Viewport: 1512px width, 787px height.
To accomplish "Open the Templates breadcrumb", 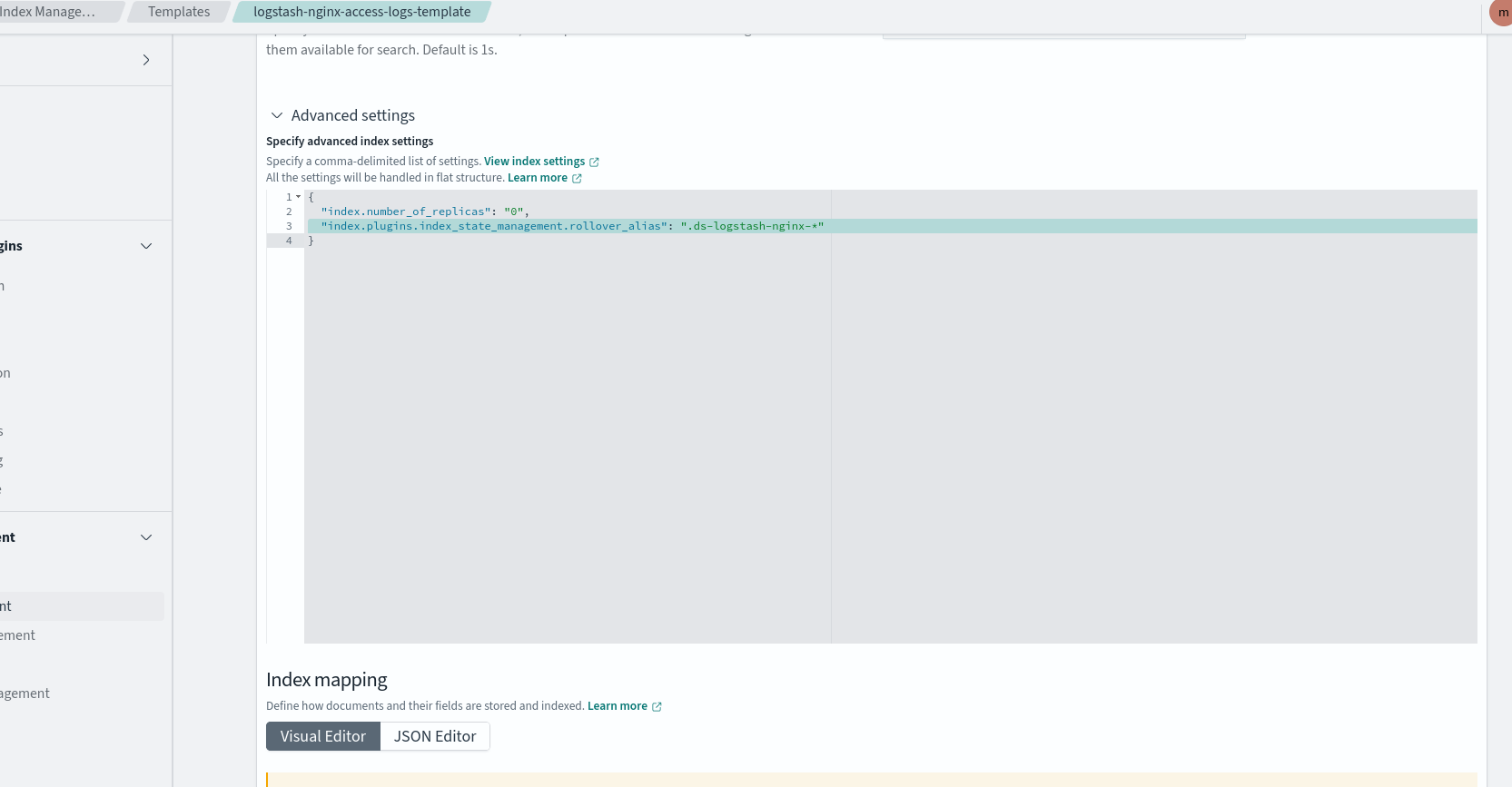I will pos(179,12).
